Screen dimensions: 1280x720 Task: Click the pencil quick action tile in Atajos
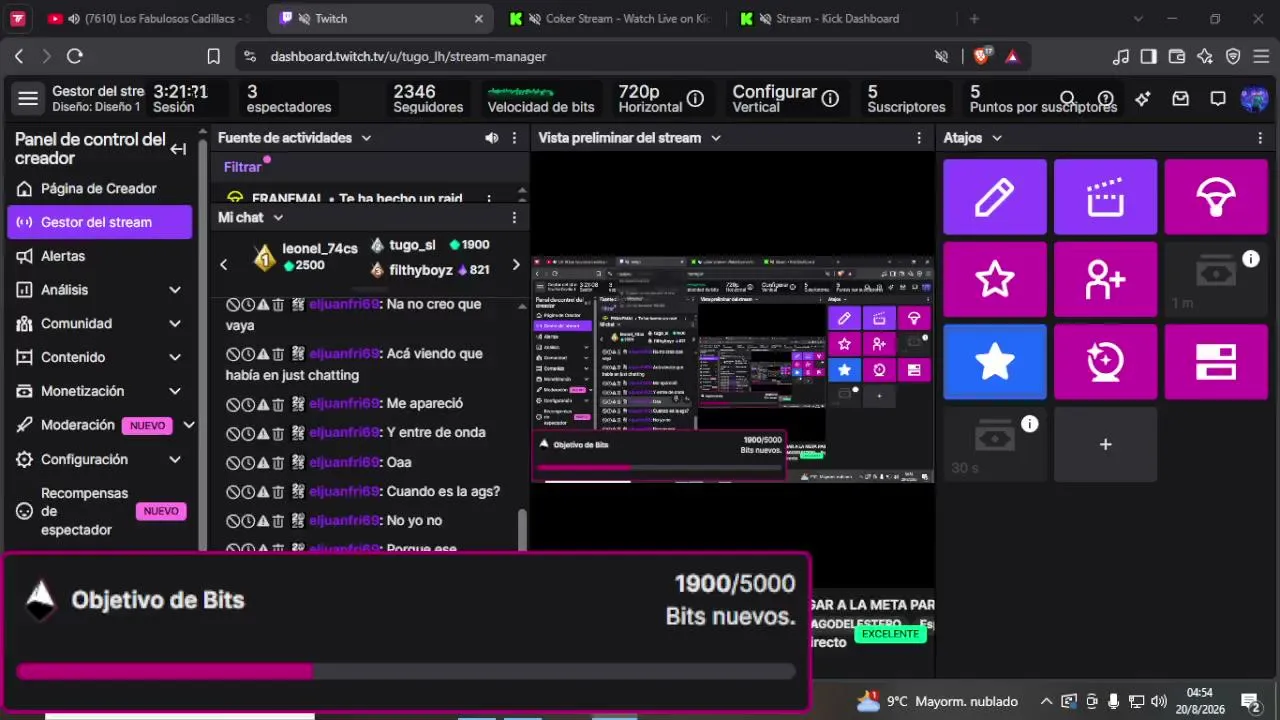coord(995,197)
